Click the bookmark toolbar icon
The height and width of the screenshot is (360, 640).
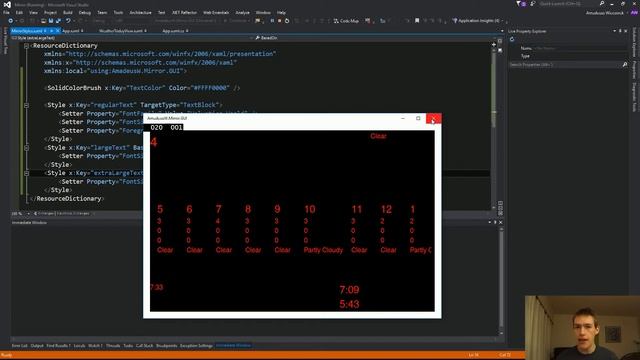417,20
